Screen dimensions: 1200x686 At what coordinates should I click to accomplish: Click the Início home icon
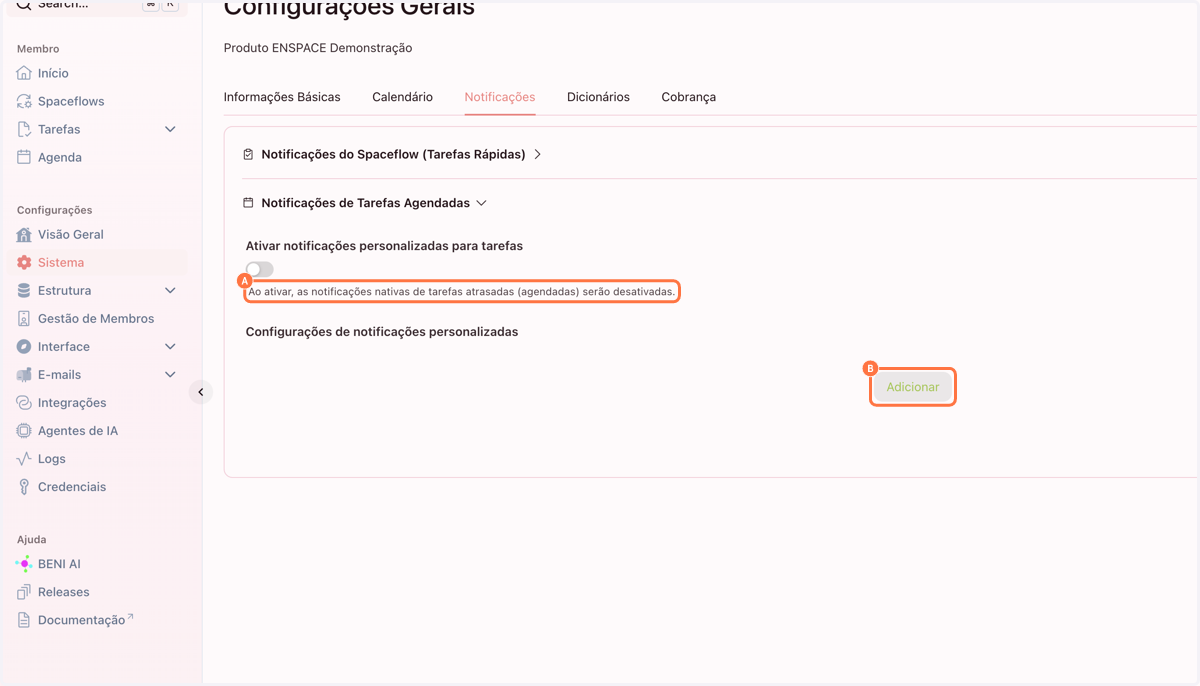pos(25,73)
